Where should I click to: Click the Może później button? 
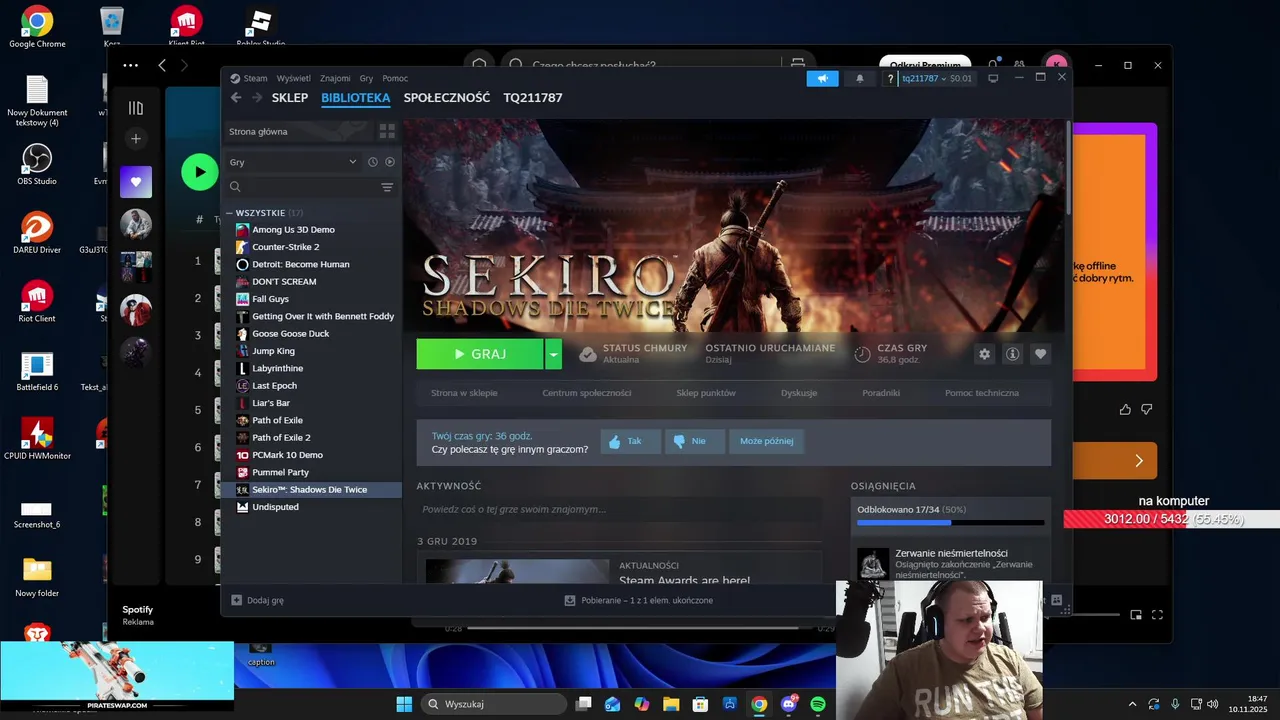point(766,441)
